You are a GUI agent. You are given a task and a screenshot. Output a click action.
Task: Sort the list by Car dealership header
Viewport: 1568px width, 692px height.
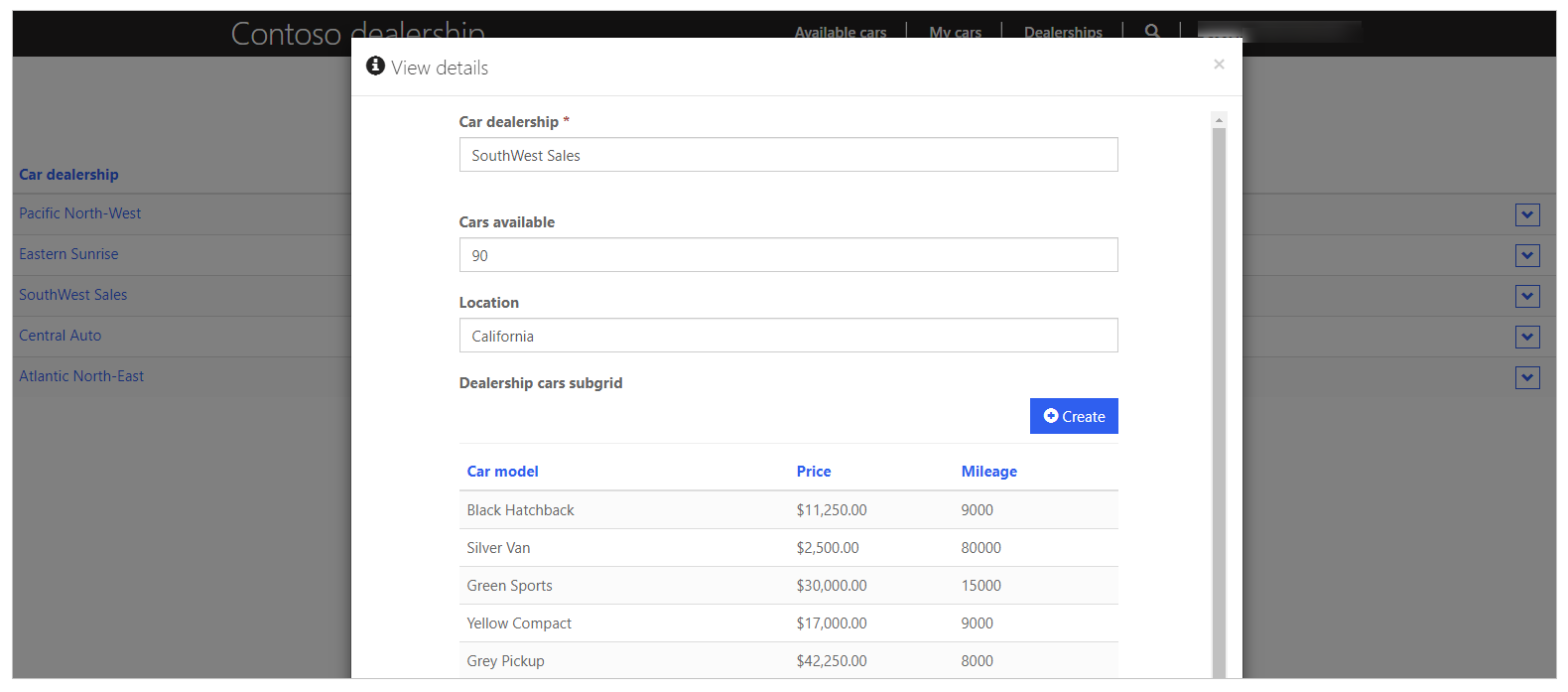(68, 175)
